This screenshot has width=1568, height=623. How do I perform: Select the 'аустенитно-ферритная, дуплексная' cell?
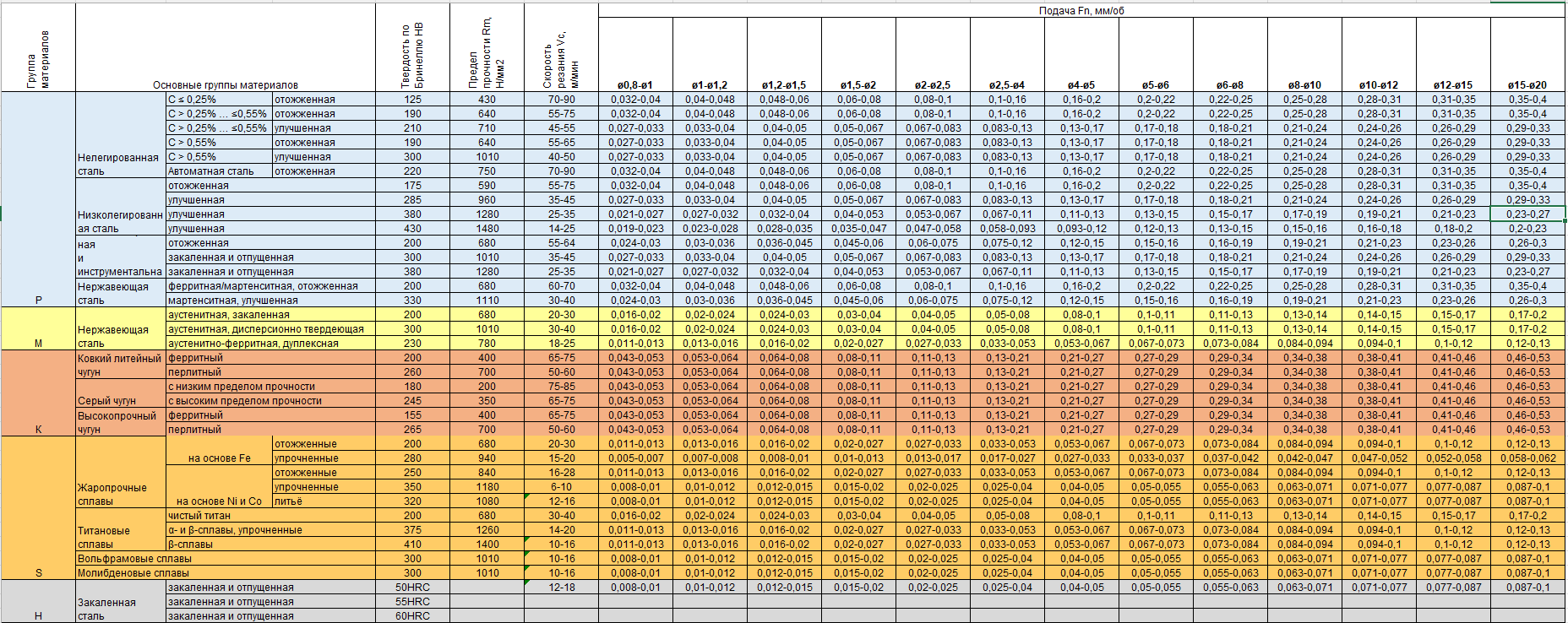click(x=253, y=344)
